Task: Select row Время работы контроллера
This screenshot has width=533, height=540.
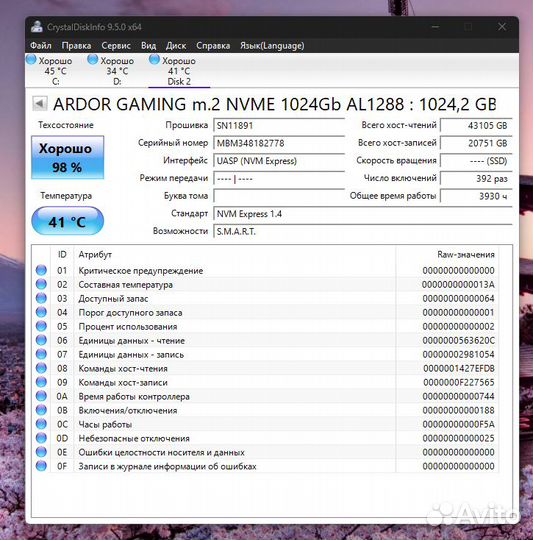Action: pyautogui.click(x=265, y=396)
